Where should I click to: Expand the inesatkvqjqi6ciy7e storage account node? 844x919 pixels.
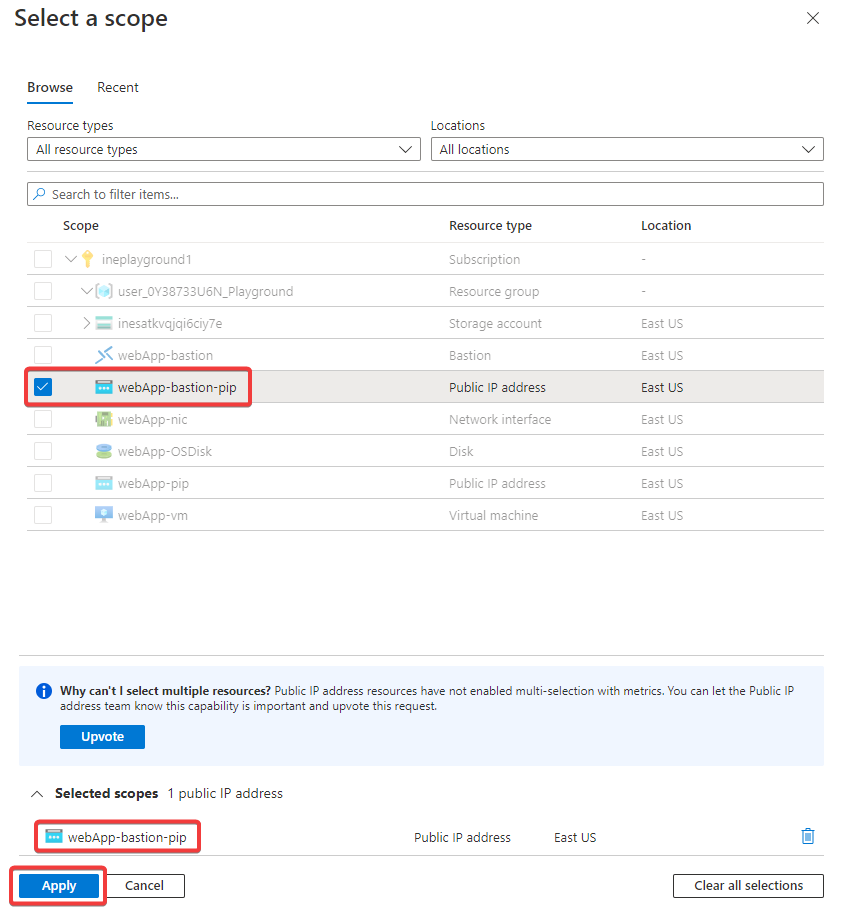[86, 323]
